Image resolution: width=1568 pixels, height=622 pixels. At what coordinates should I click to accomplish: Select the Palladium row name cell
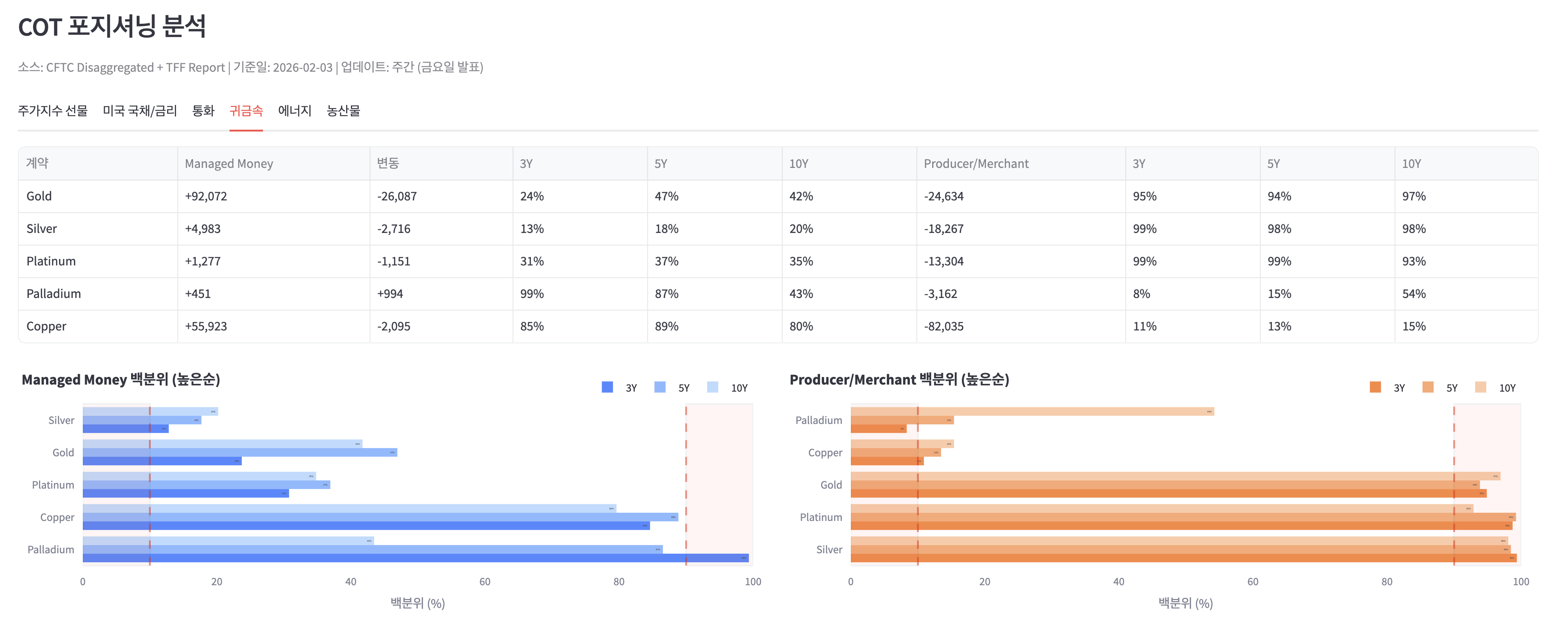coord(53,294)
